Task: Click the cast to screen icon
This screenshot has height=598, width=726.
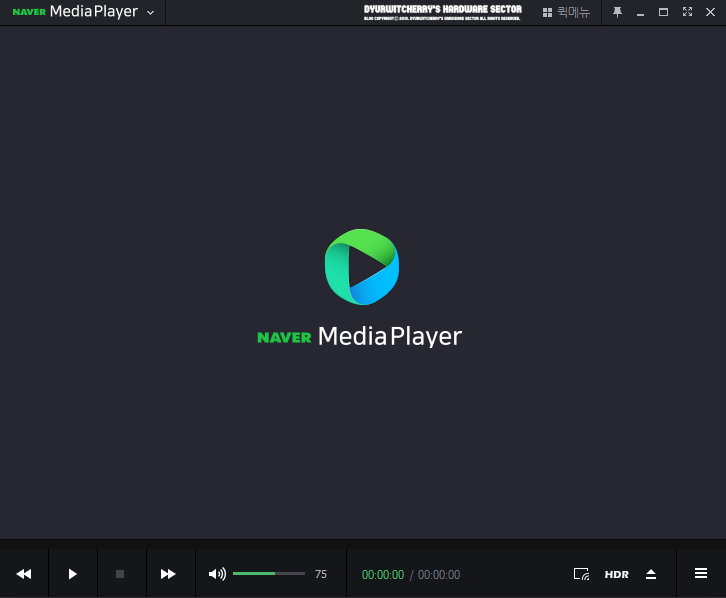Action: (x=581, y=574)
